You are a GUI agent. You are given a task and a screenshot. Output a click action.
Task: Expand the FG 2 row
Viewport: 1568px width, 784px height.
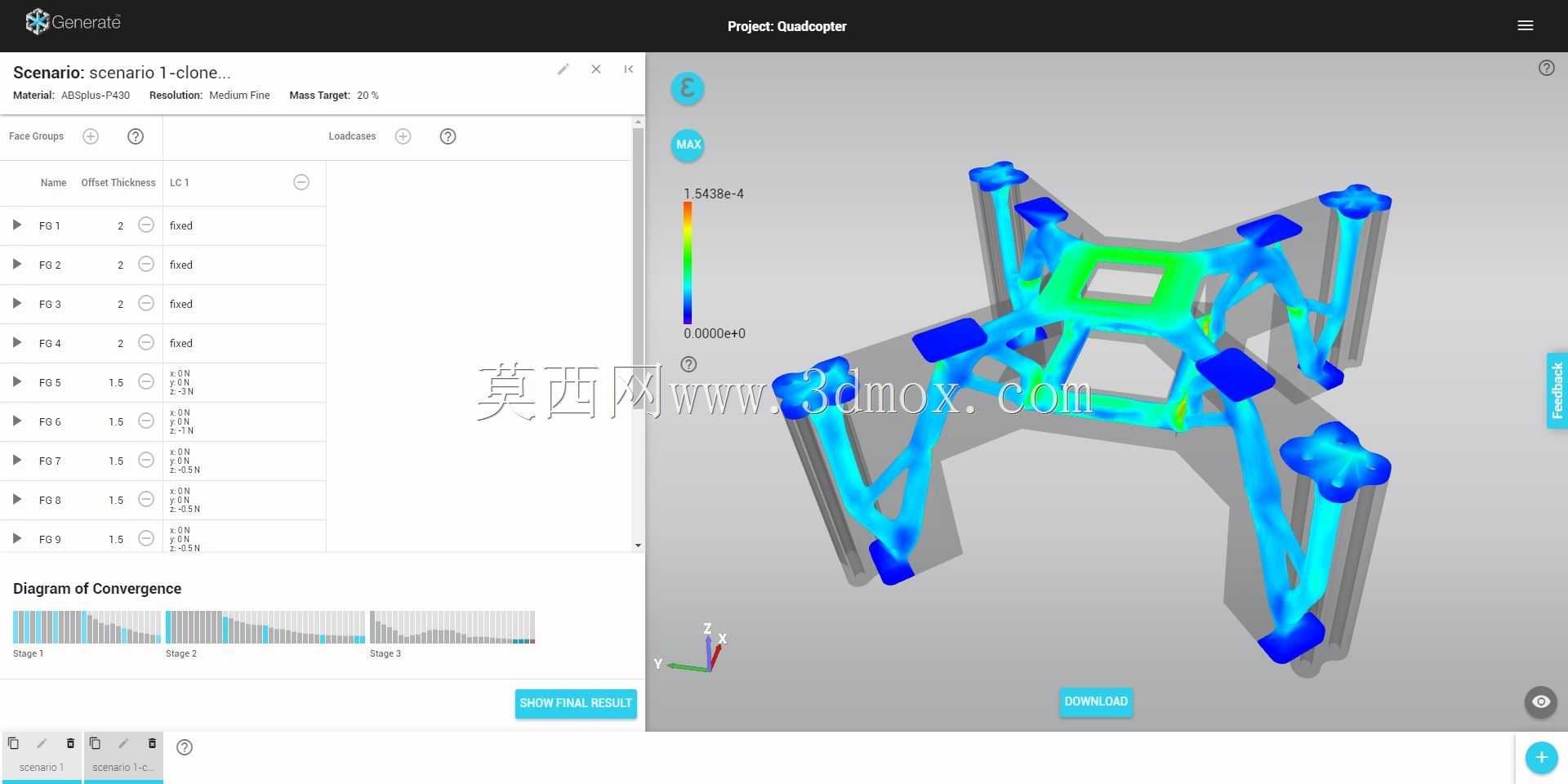coord(16,264)
